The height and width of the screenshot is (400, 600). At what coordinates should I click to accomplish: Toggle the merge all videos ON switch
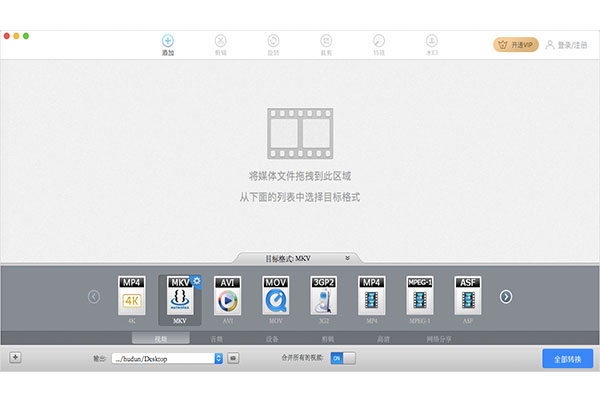[x=342, y=358]
